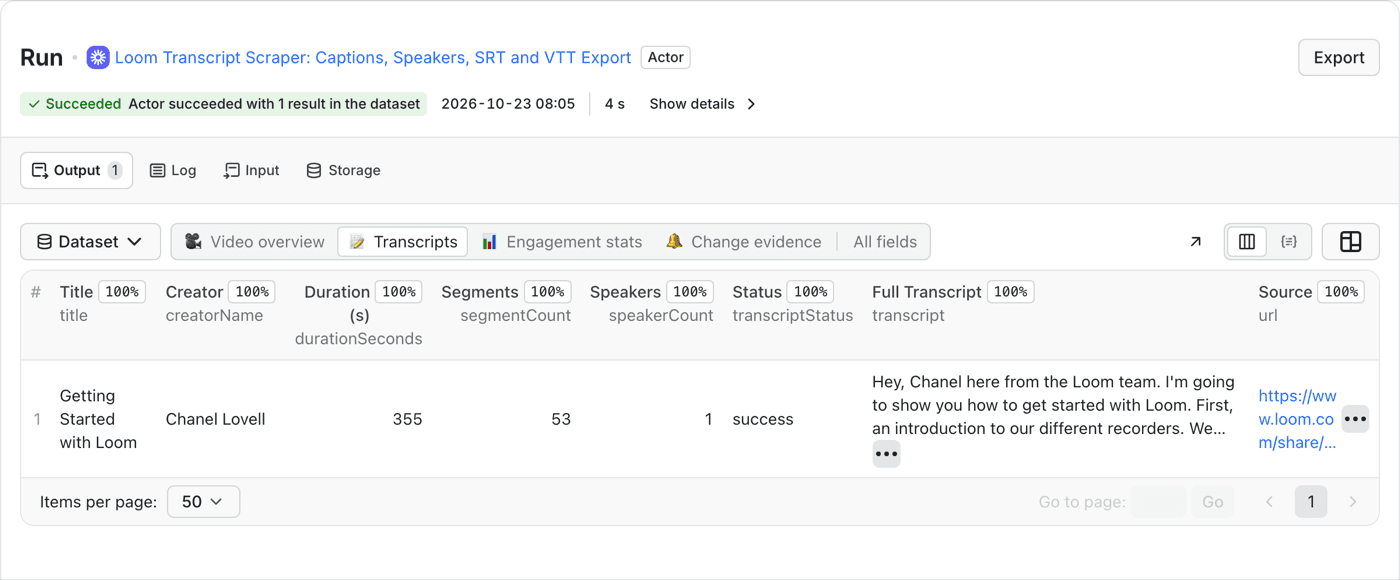Click the segment count 53
The height and width of the screenshot is (580, 1400).
560,419
